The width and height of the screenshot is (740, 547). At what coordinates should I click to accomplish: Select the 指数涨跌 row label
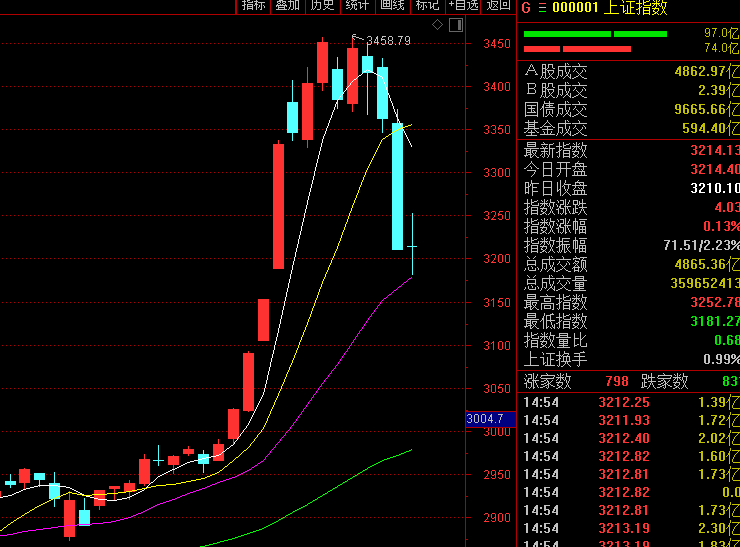click(556, 208)
